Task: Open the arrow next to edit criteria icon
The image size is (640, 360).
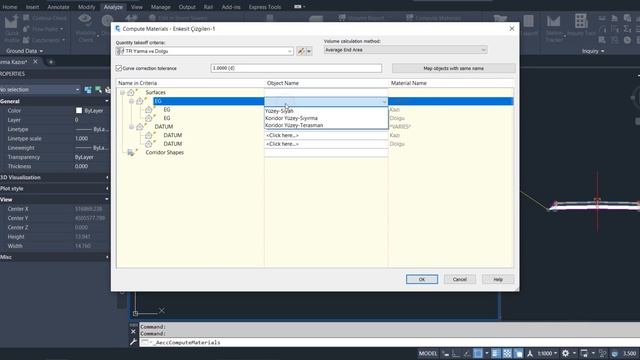Action: click(x=309, y=51)
